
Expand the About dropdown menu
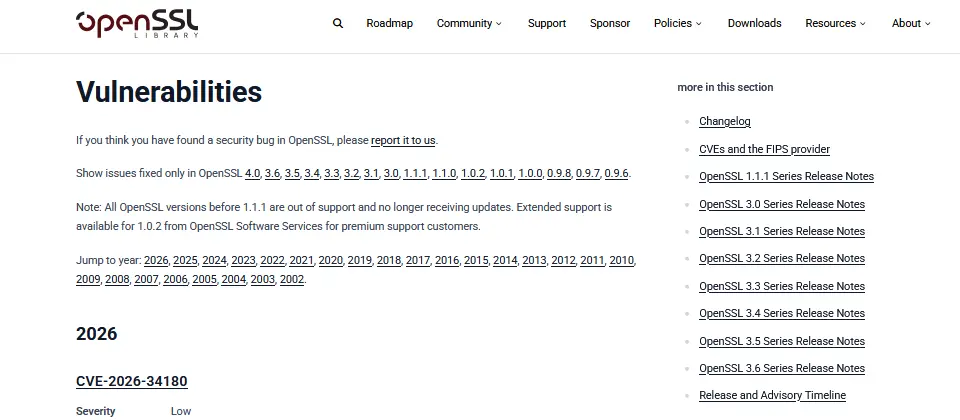point(911,23)
